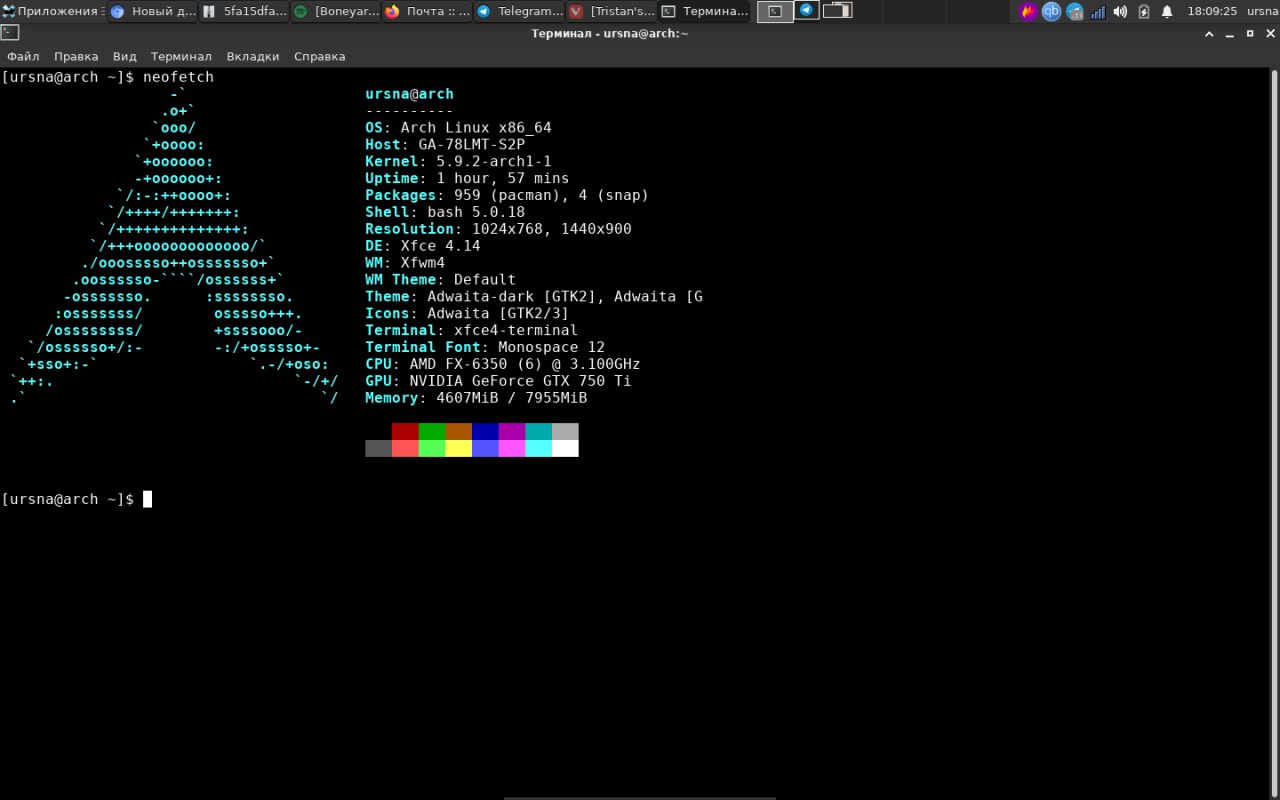Screen dimensions: 1280x800
Task: Click the dark green palette block
Action: [432, 431]
